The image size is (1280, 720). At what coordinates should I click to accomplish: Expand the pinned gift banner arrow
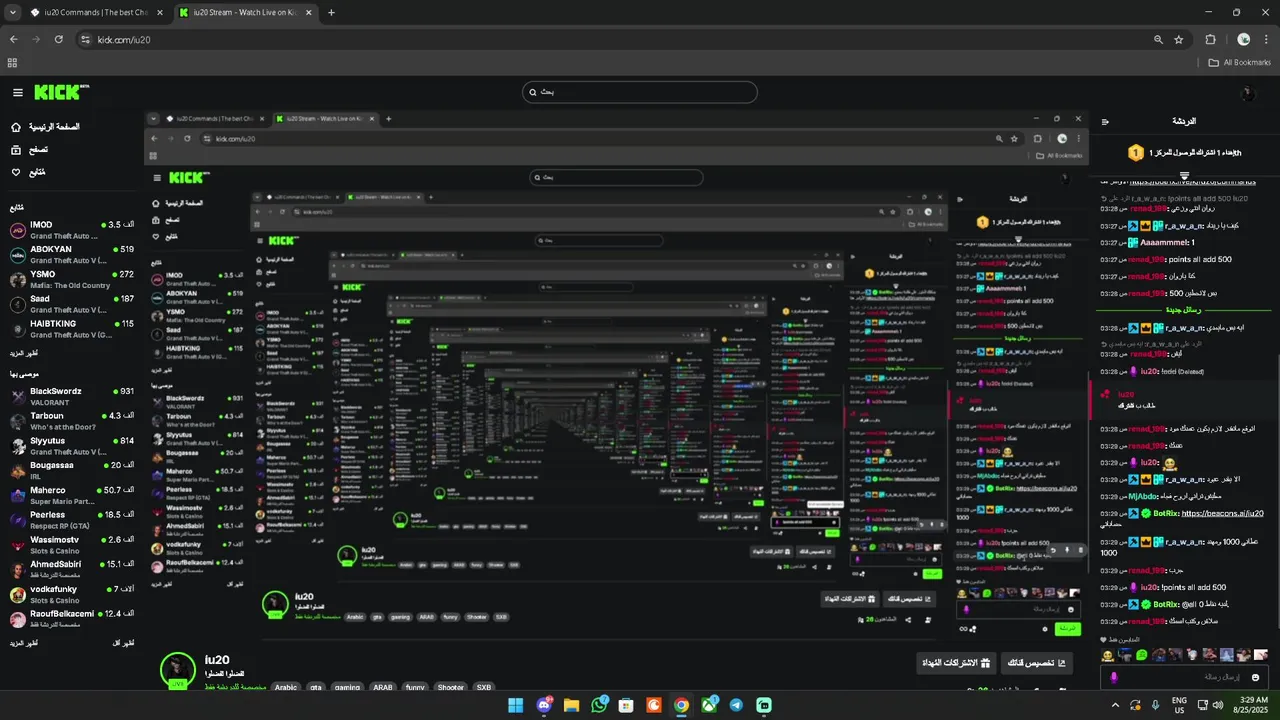1184,175
